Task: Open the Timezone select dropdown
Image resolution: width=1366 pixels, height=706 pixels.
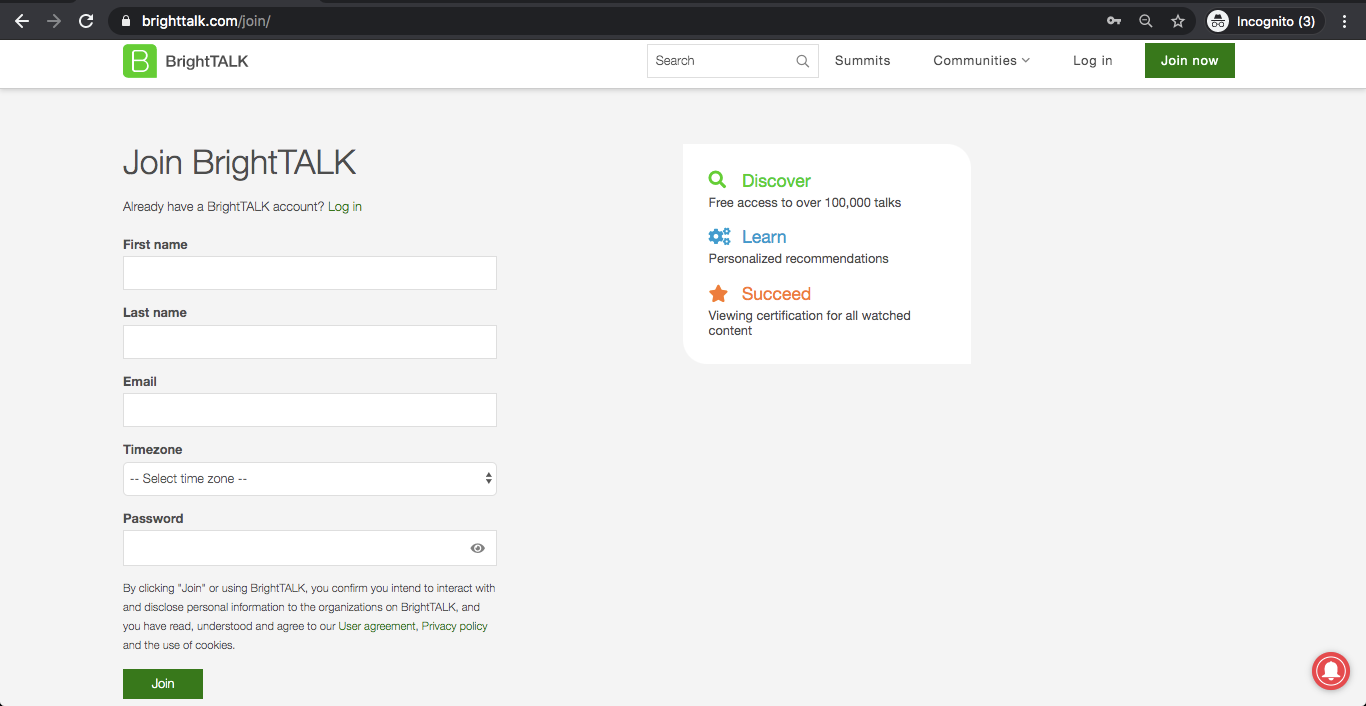Action: [x=310, y=479]
